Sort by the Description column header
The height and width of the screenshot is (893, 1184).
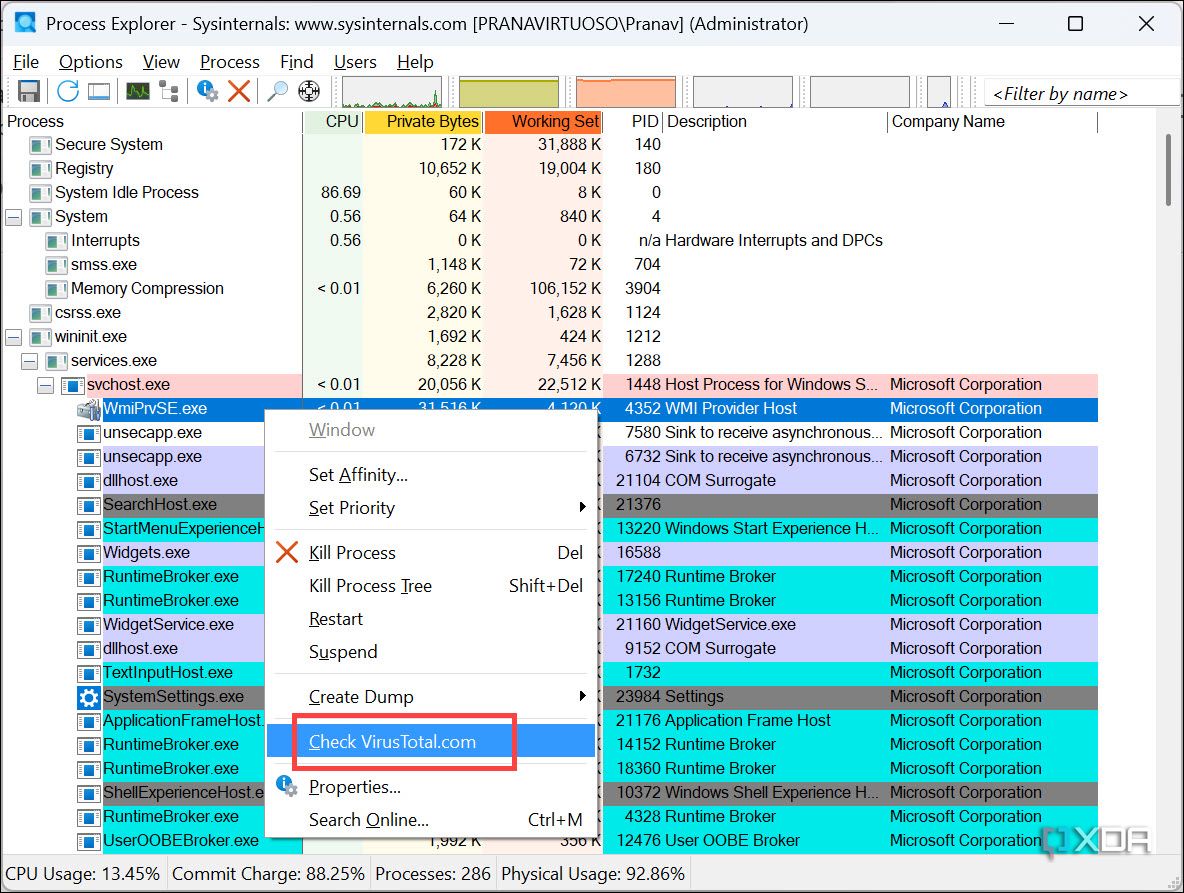click(775, 122)
